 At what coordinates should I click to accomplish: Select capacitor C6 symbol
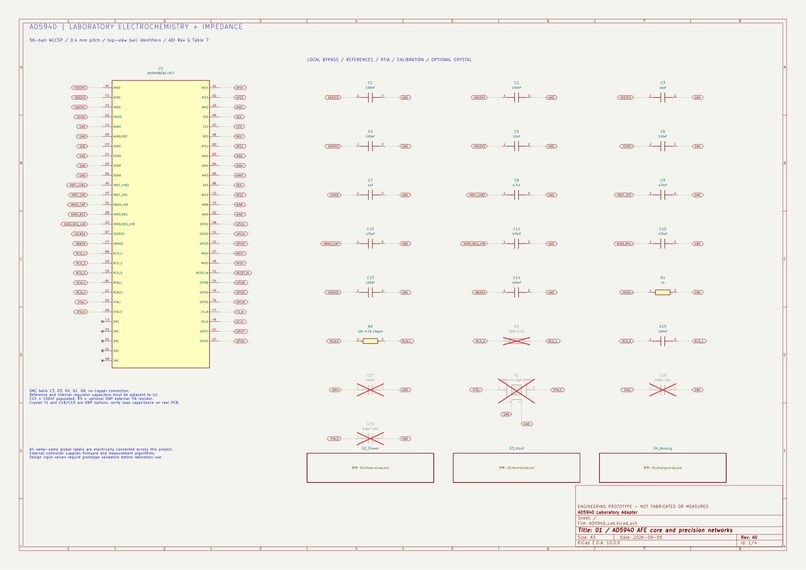pos(663,146)
